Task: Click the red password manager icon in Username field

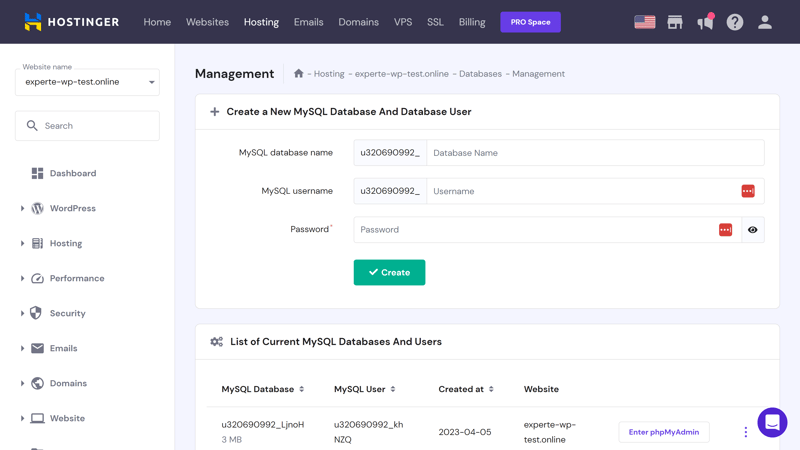Action: [748, 191]
